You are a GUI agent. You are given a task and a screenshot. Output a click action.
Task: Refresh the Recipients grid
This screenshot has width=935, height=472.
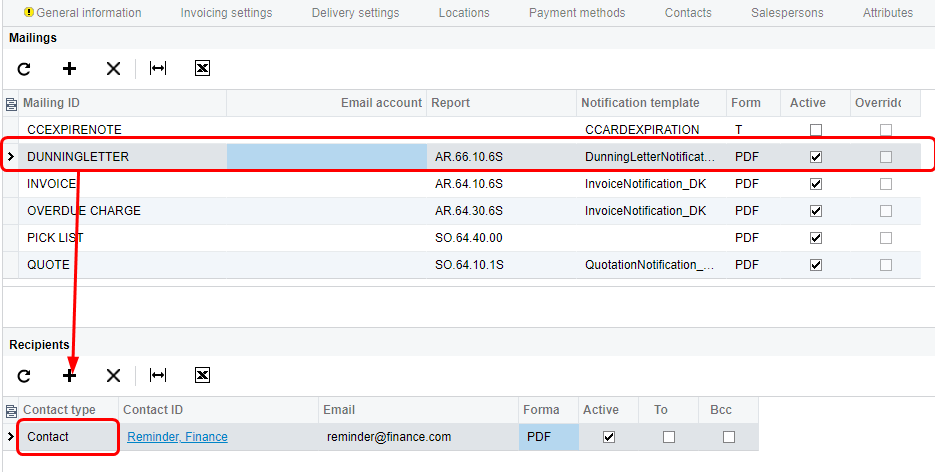tap(24, 375)
